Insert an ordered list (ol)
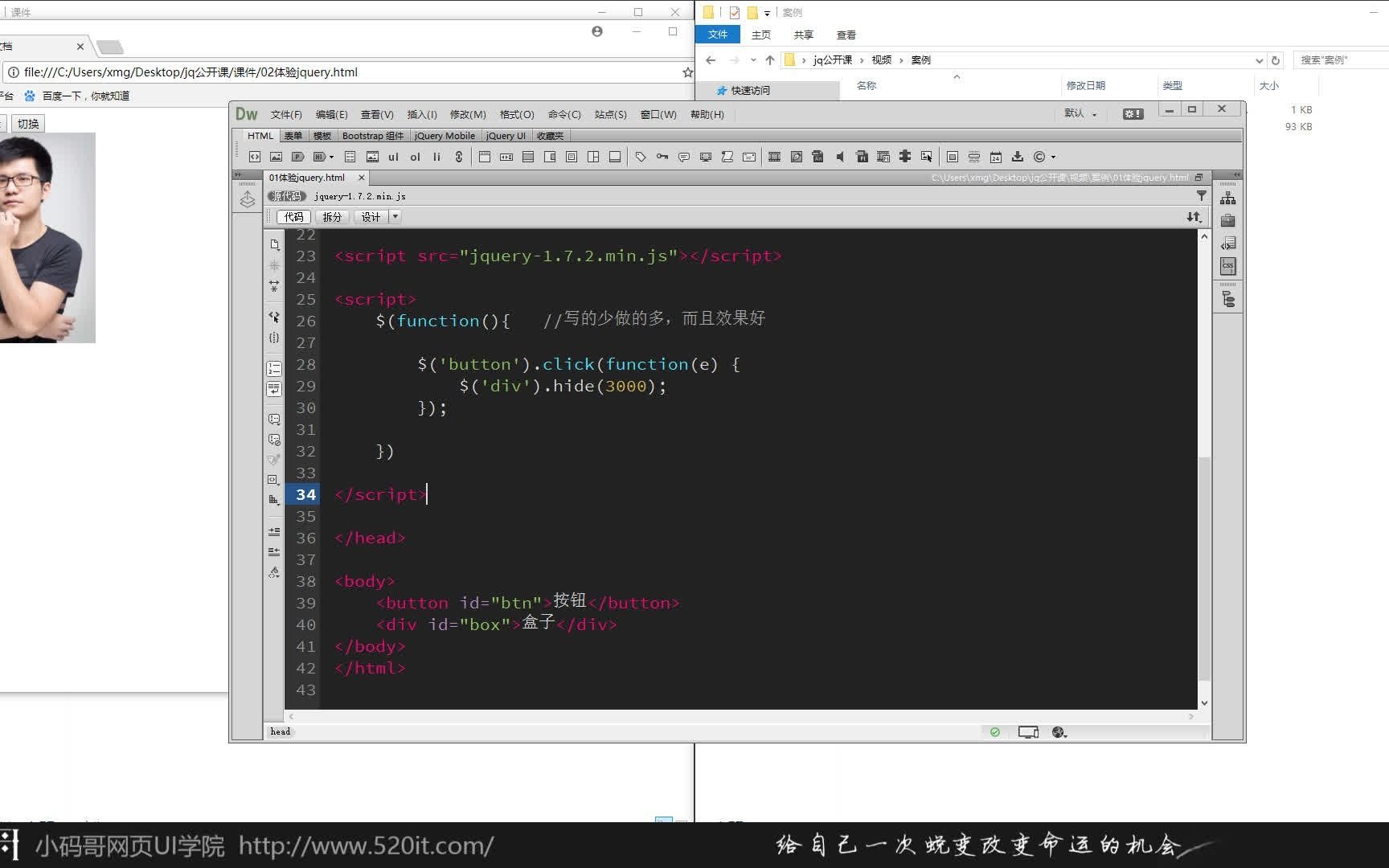Viewport: 1389px width, 868px height. (415, 157)
